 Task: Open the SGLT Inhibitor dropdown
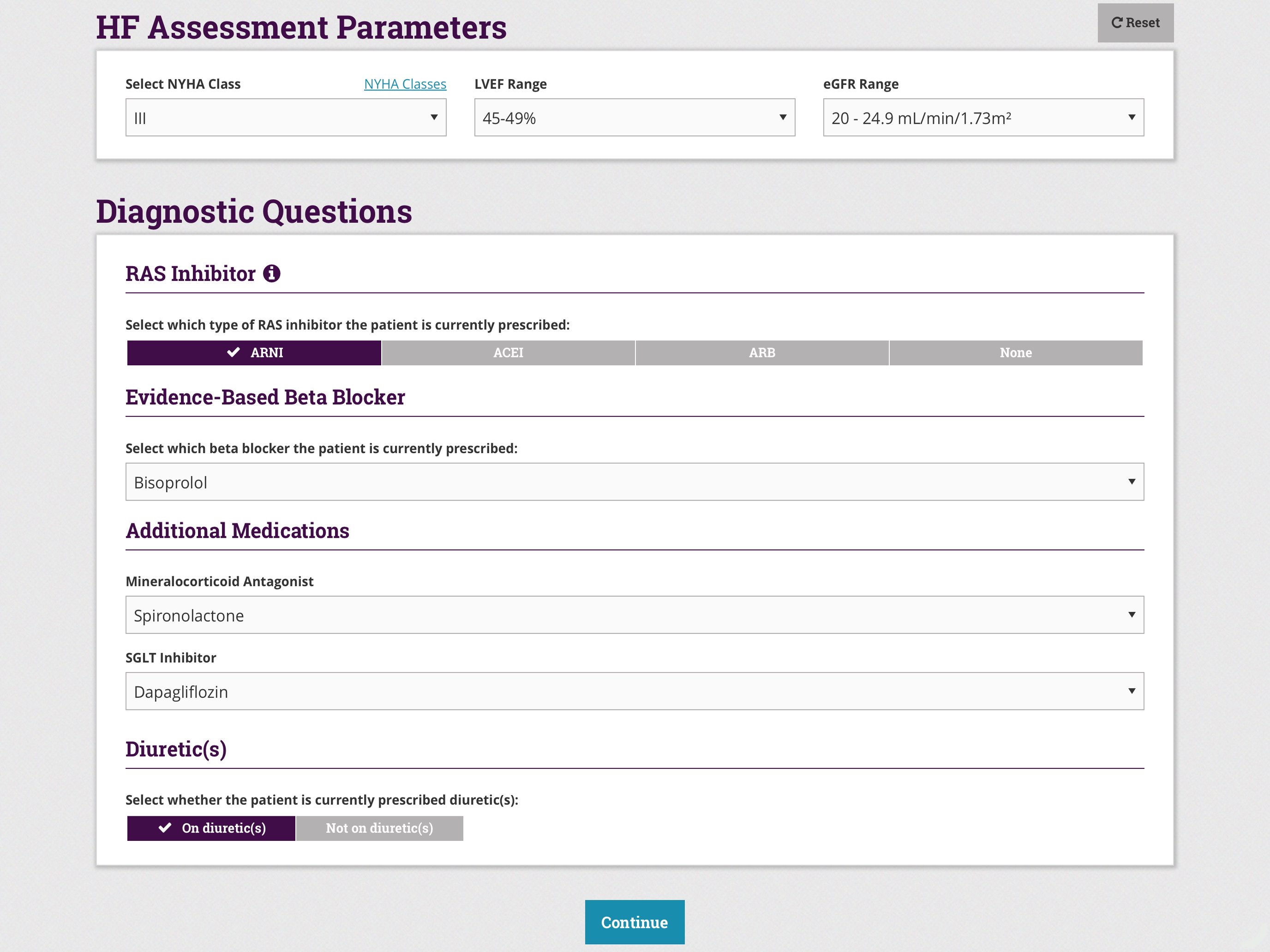(635, 691)
